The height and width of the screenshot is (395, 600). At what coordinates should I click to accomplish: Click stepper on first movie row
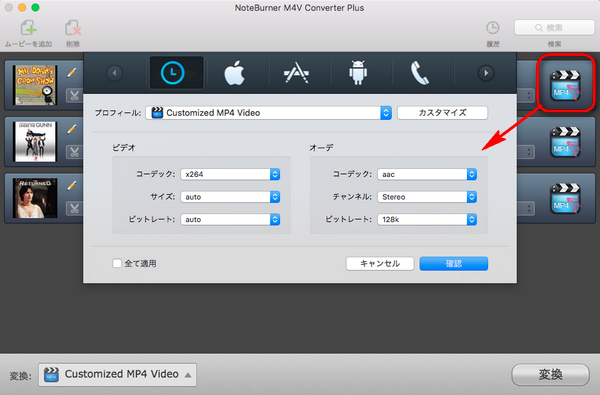(529, 95)
